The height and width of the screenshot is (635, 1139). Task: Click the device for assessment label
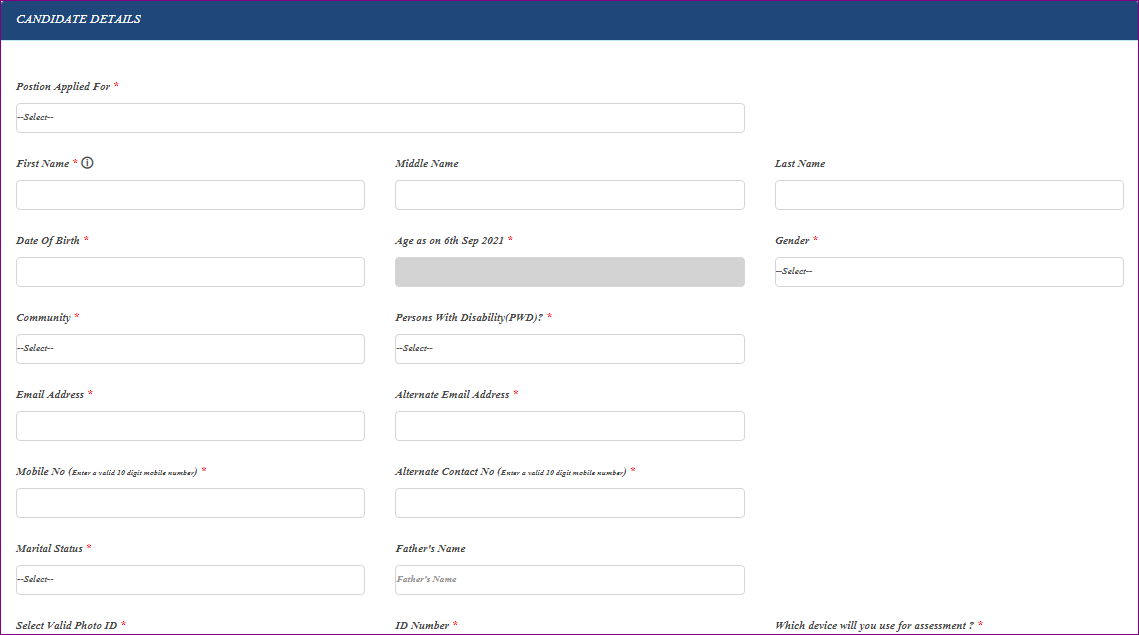pos(873,625)
